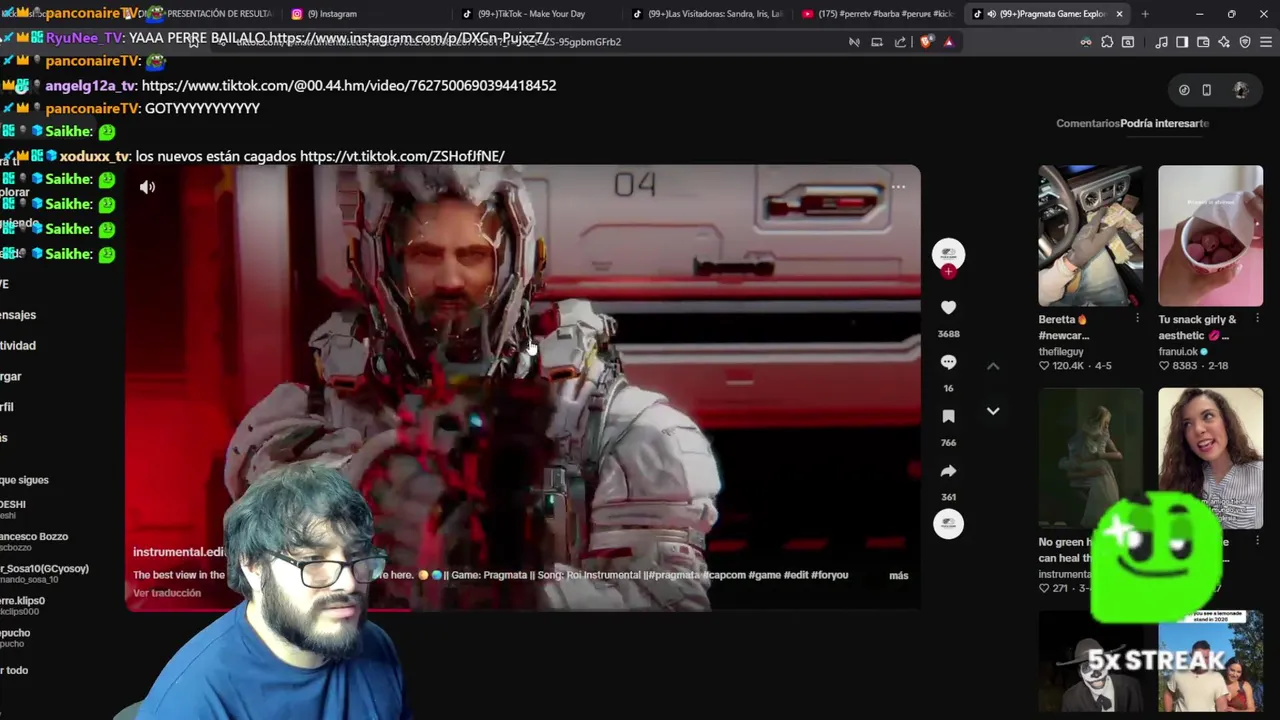The image size is (1280, 720).
Task: Switch to the Comentarios tab
Action: point(1087,123)
